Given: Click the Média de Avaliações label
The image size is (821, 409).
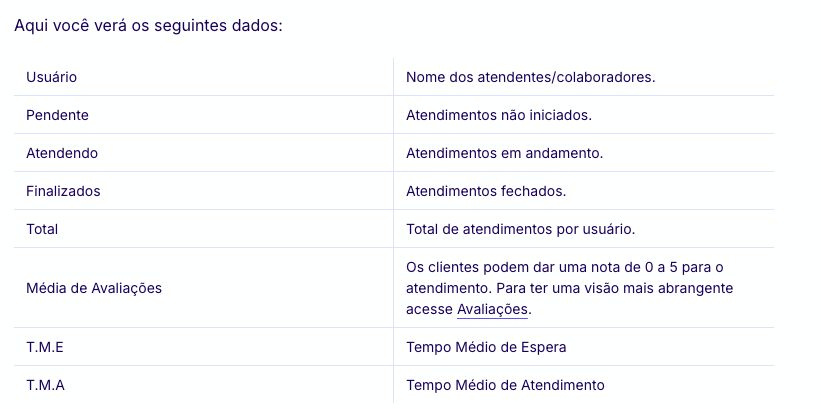Looking at the screenshot, I should coord(94,288).
